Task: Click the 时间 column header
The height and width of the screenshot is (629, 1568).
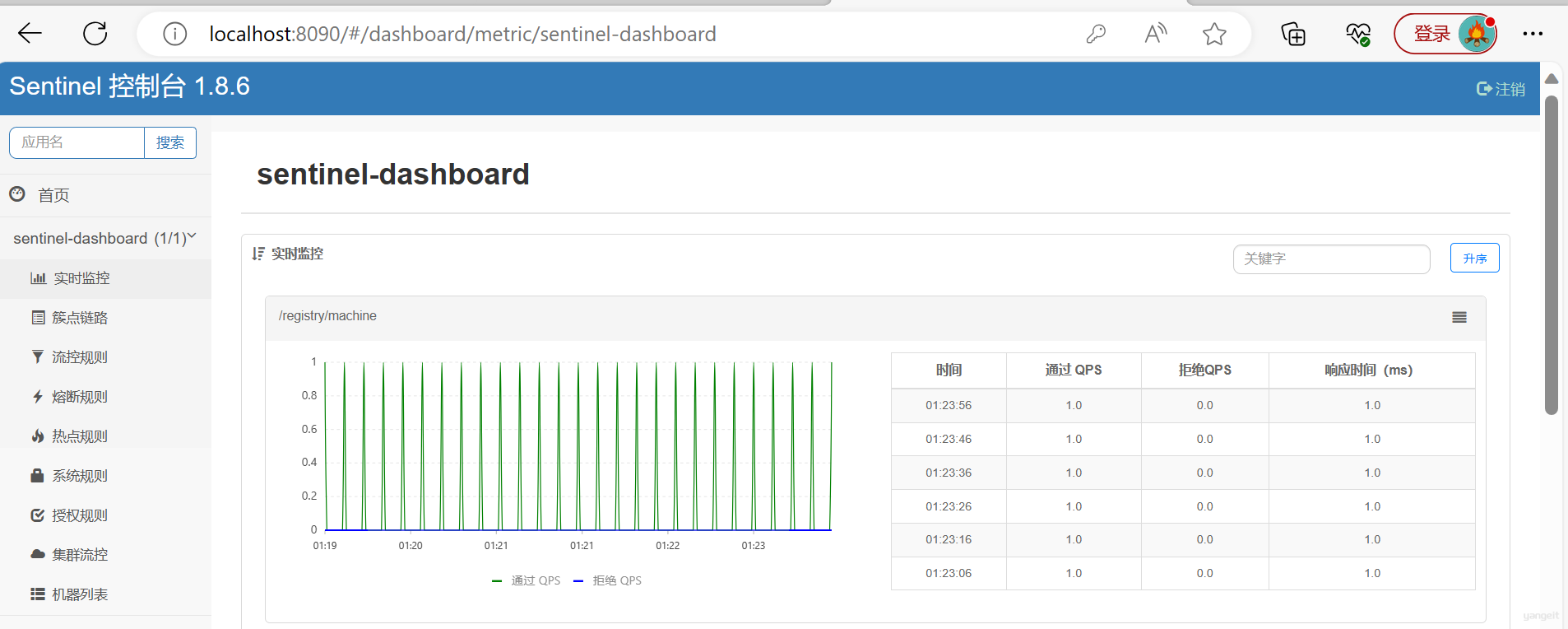Action: point(949,370)
